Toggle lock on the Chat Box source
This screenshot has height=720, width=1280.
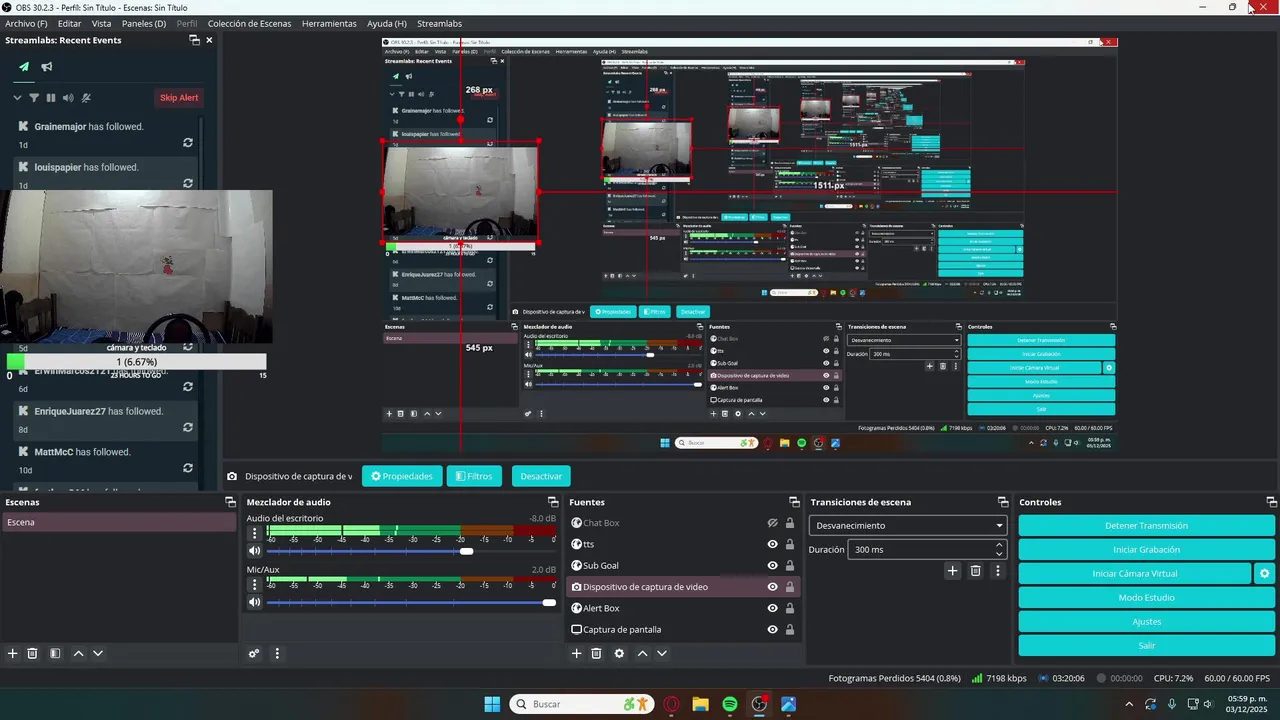coord(790,523)
